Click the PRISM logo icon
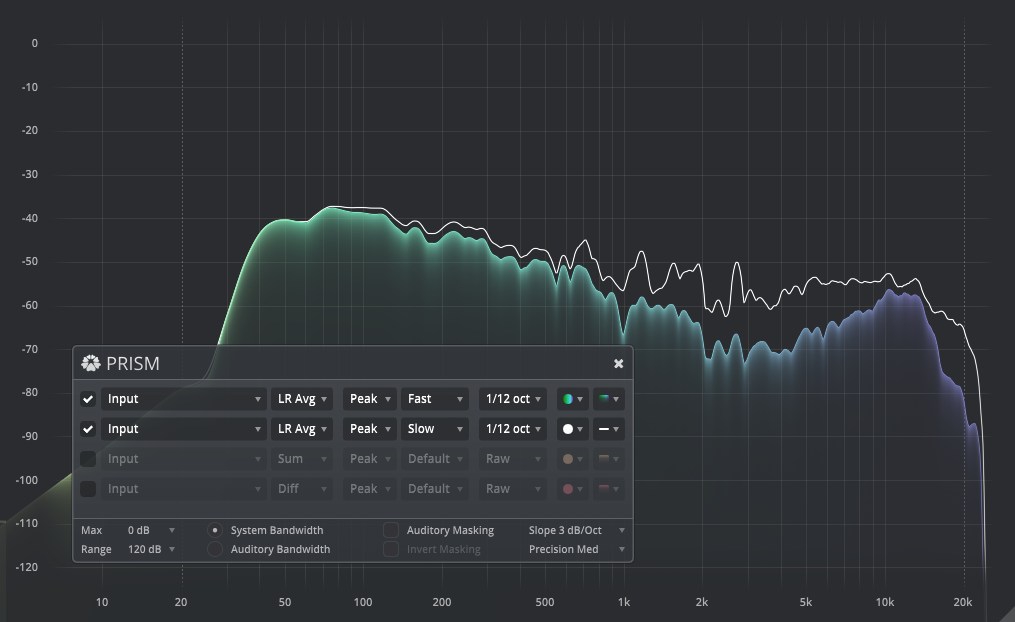Image resolution: width=1015 pixels, height=622 pixels. point(90,363)
